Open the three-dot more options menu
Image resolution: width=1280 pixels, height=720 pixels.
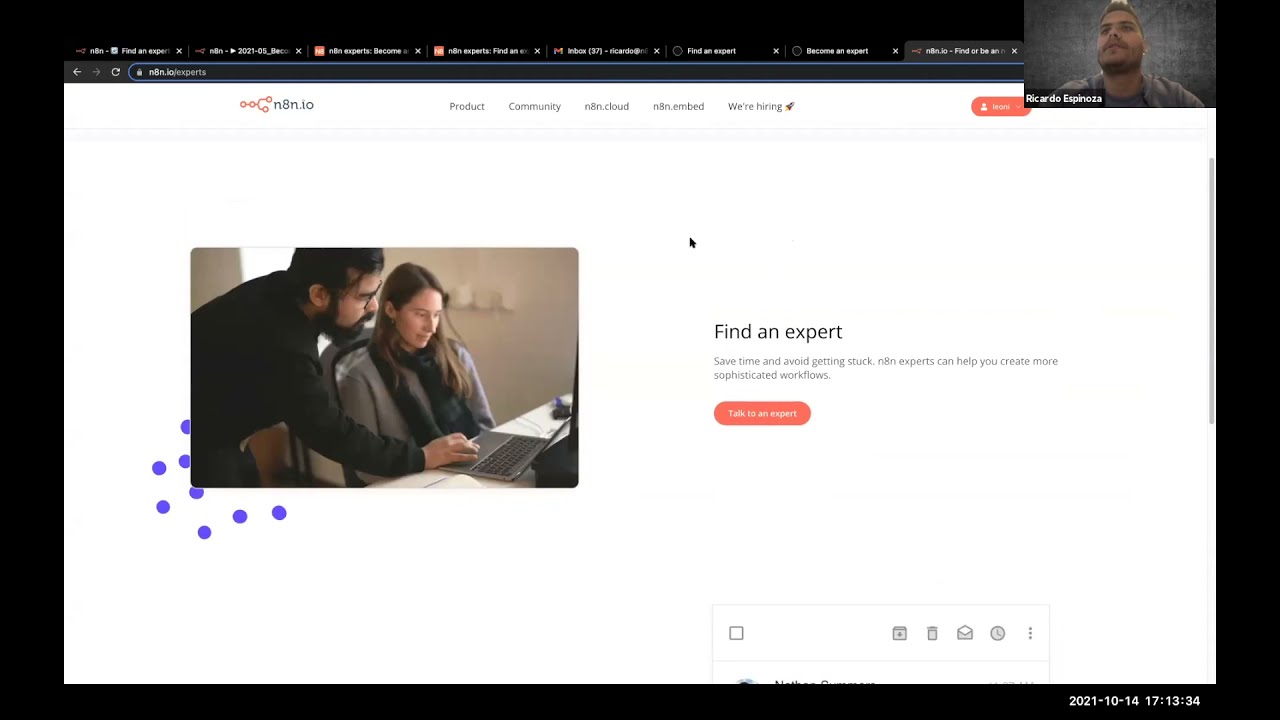(x=1030, y=633)
